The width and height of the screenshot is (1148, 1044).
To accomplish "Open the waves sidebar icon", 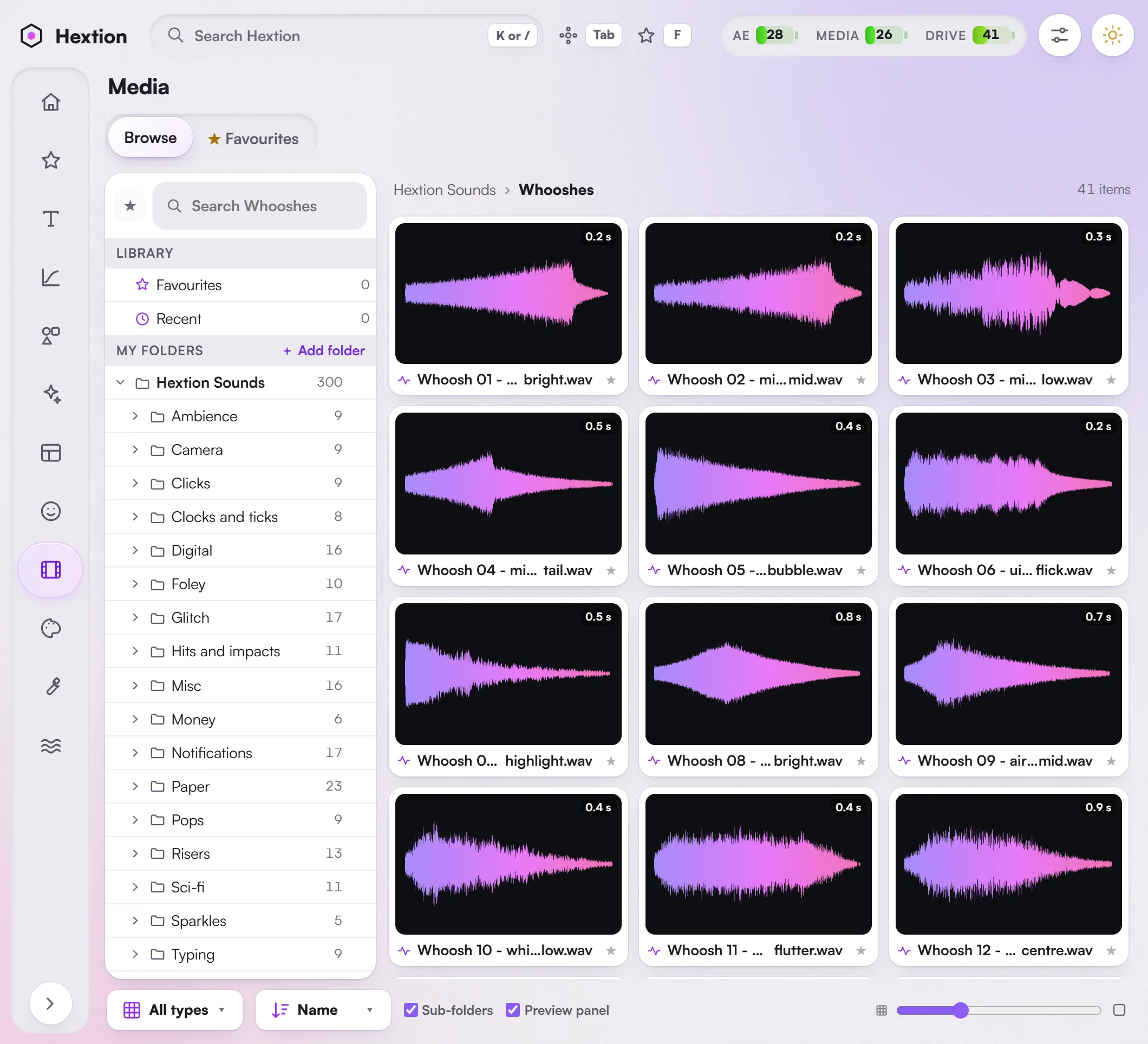I will pyautogui.click(x=51, y=745).
